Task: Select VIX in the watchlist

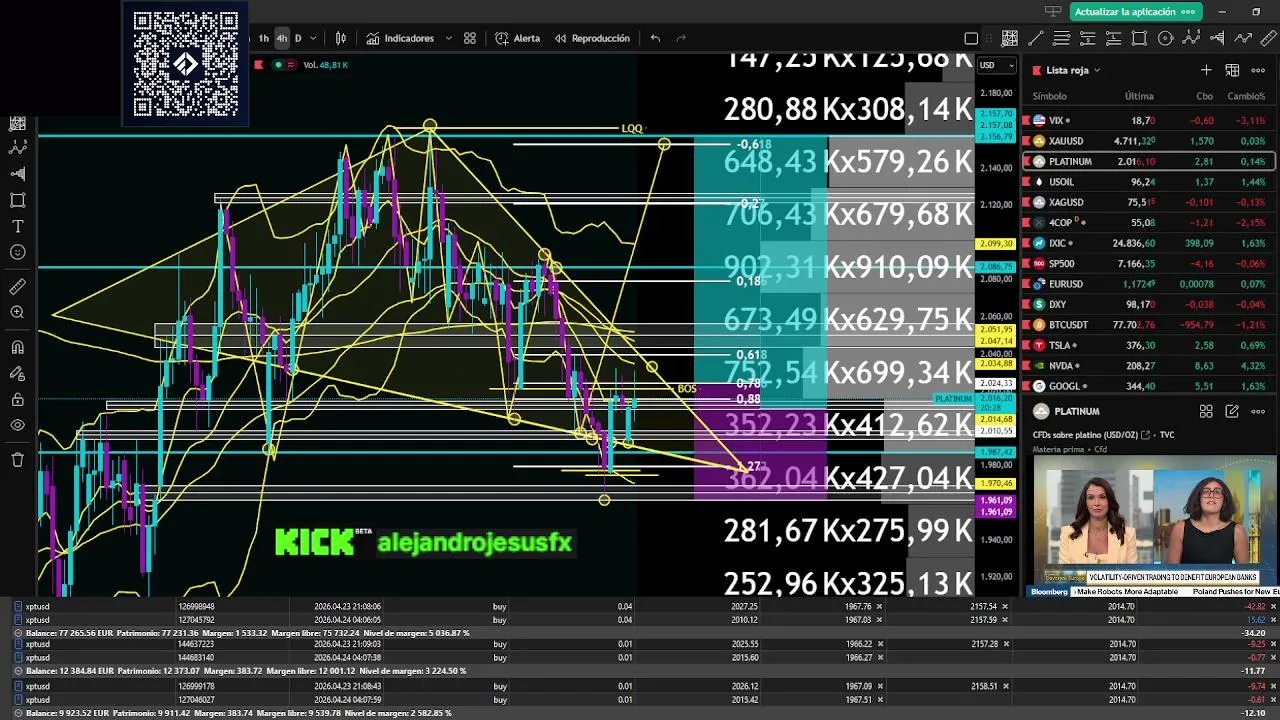Action: (x=1148, y=120)
